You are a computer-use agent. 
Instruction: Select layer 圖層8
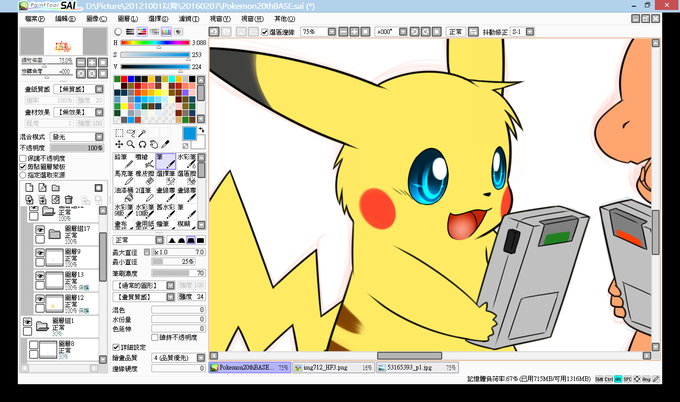[63, 350]
